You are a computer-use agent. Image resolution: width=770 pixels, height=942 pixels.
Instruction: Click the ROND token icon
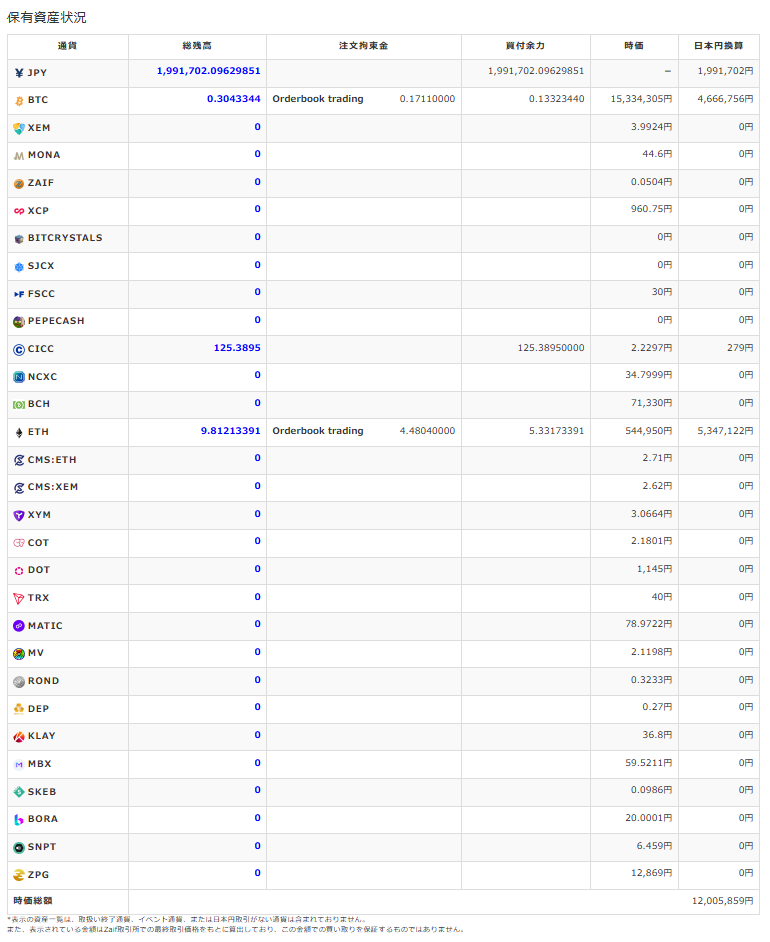[19, 682]
